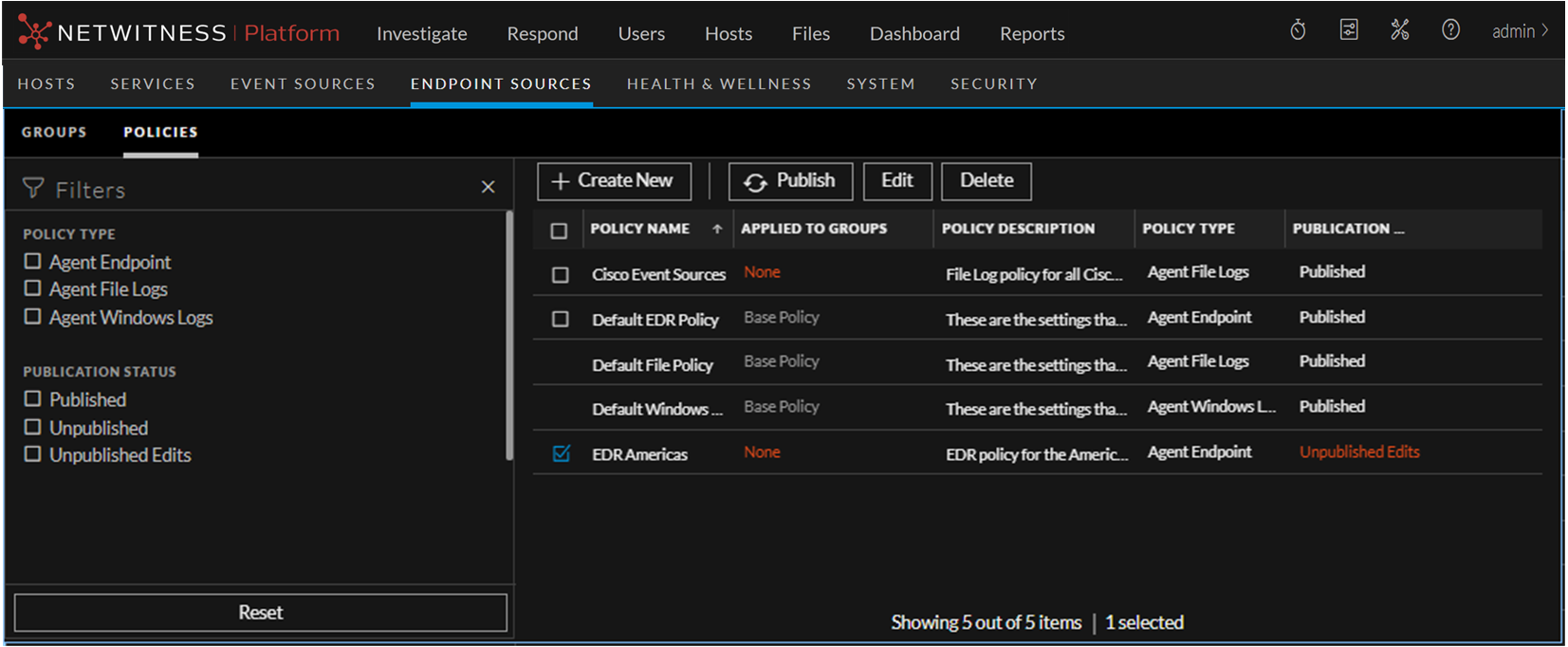This screenshot has width=1568, height=647.
Task: Toggle the select-all policies checkbox
Action: (x=559, y=231)
